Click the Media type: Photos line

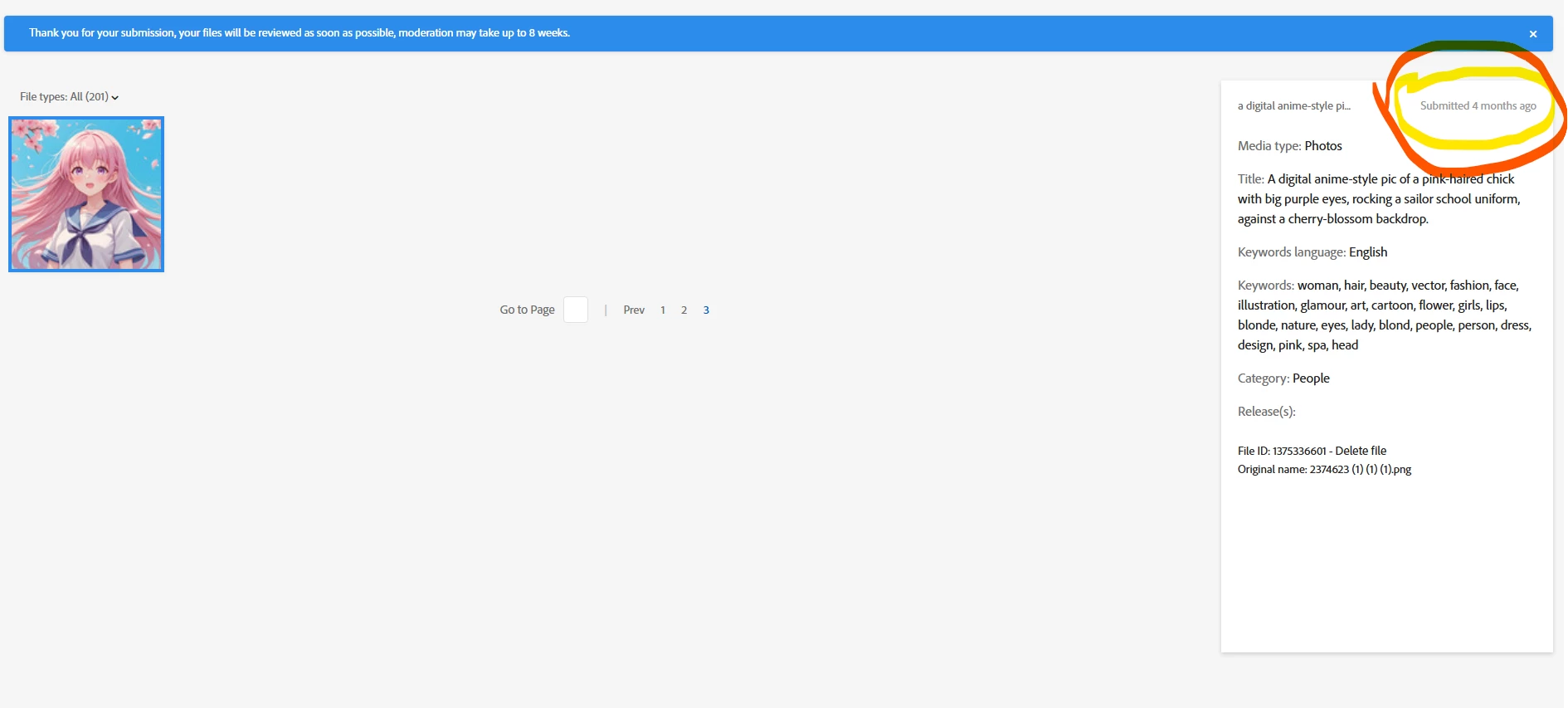[x=1290, y=145]
